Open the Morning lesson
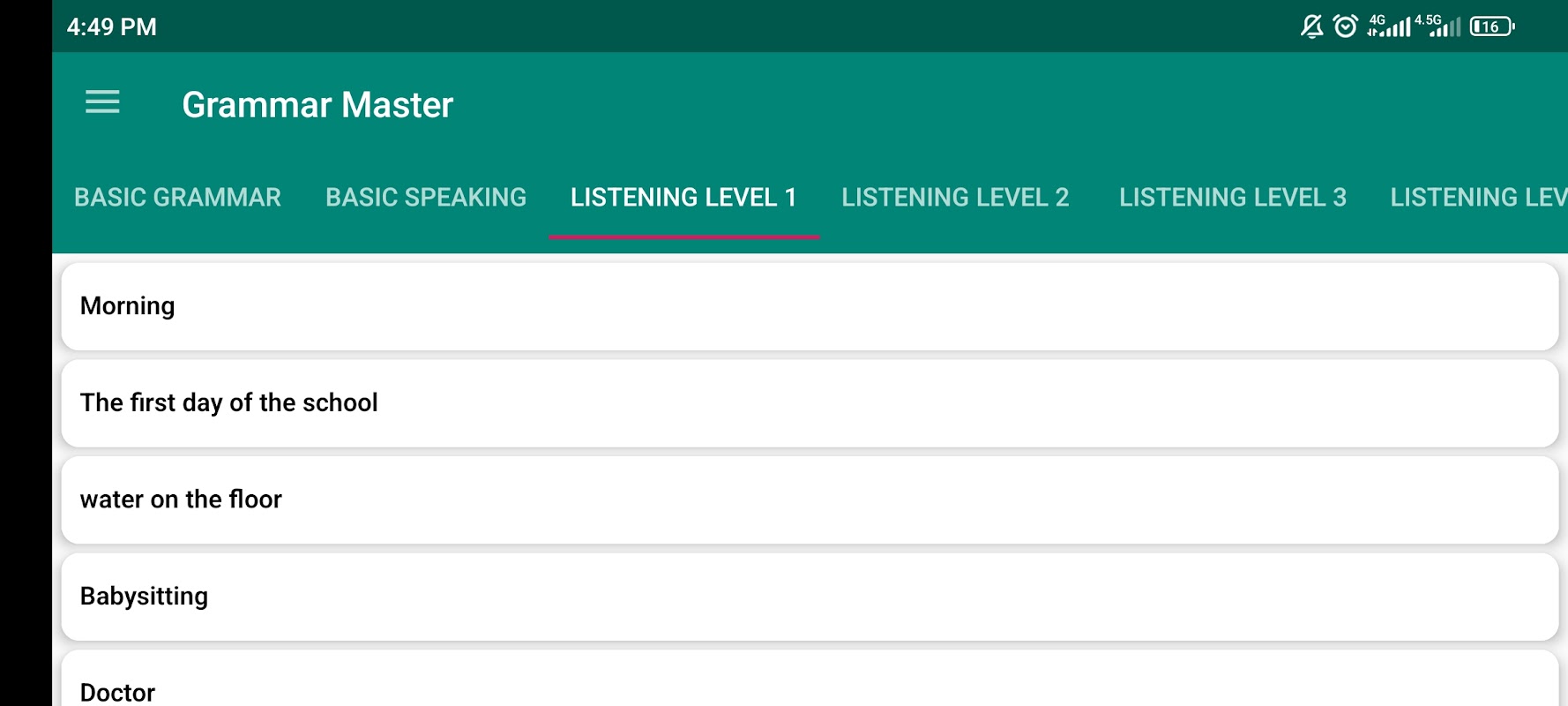Image resolution: width=1568 pixels, height=706 pixels. pos(810,306)
